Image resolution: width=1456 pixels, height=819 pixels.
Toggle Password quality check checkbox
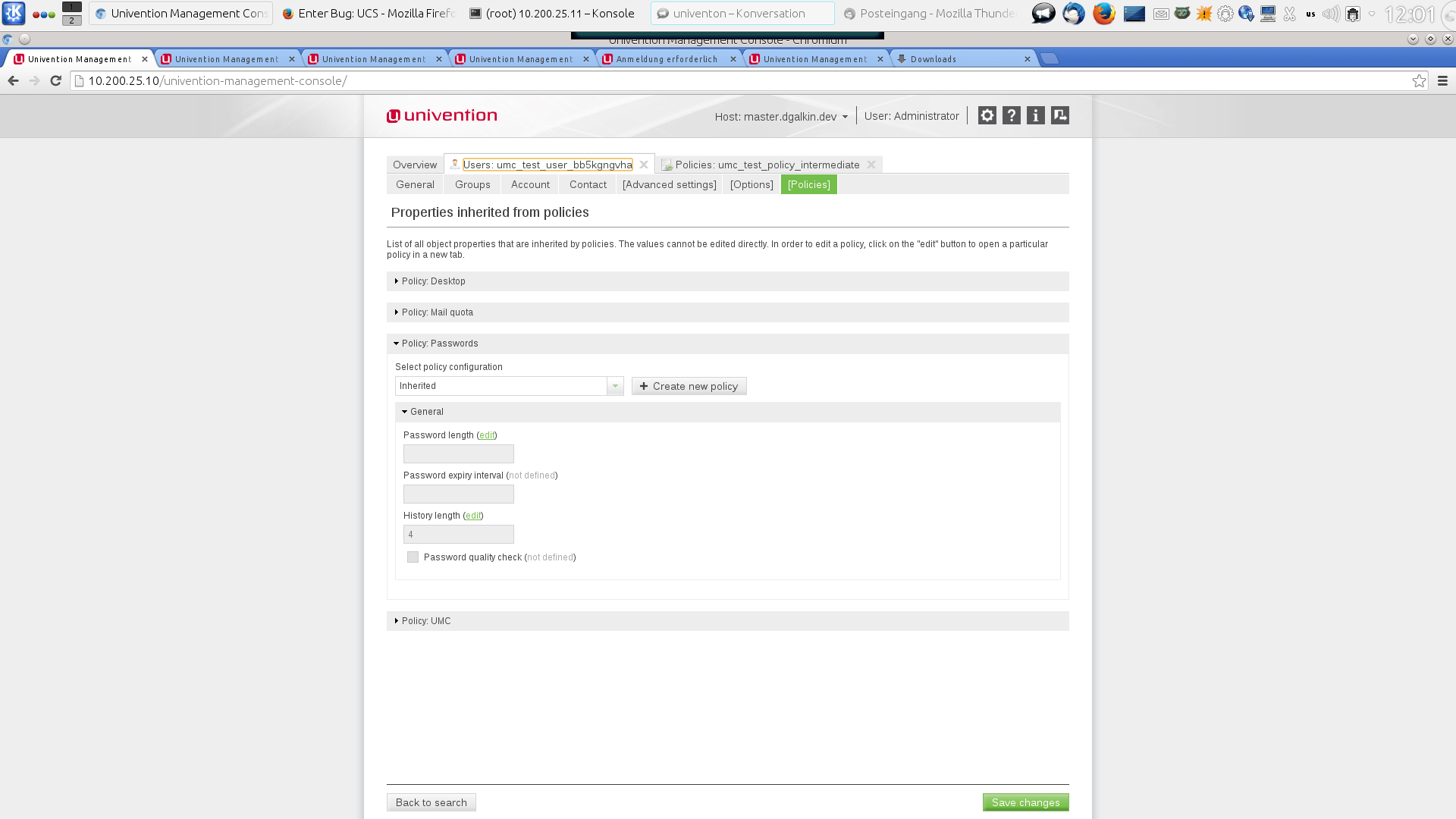413,557
